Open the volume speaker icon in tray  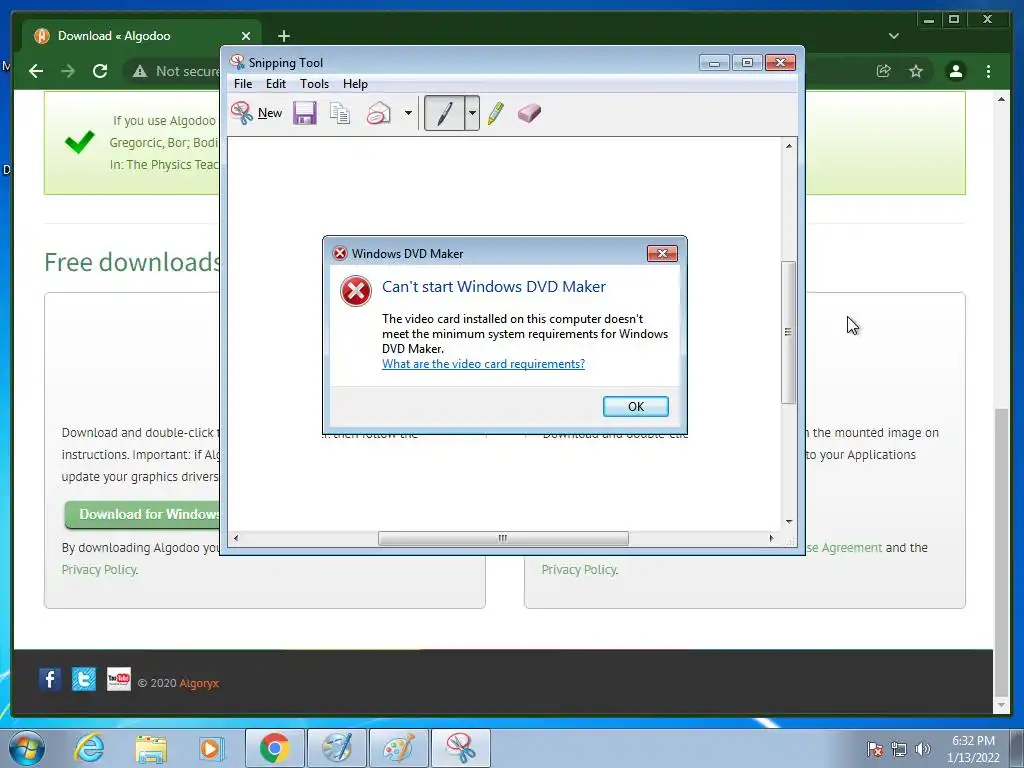(923, 749)
